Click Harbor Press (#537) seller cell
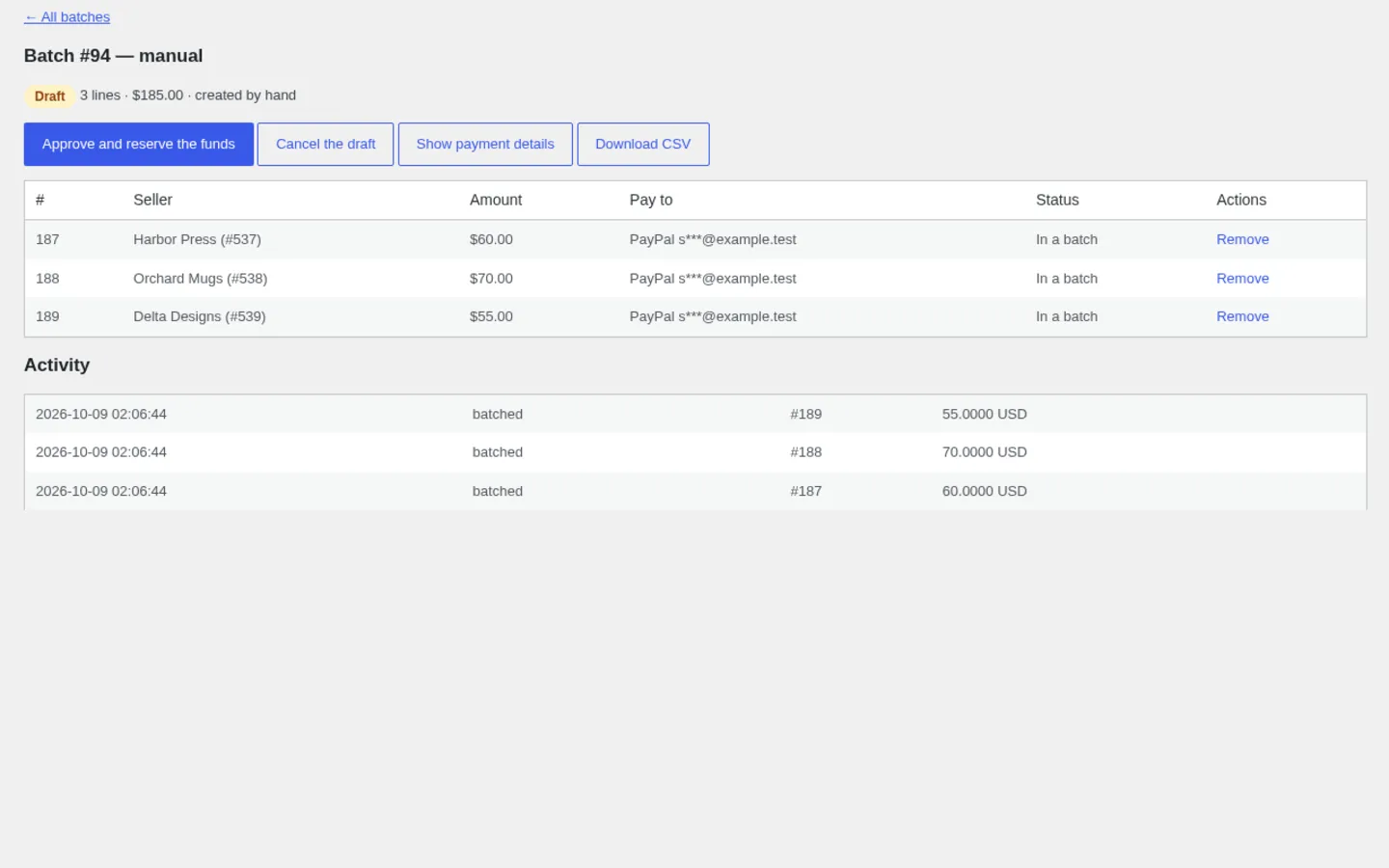Viewport: 1389px width, 868px height. point(197,239)
